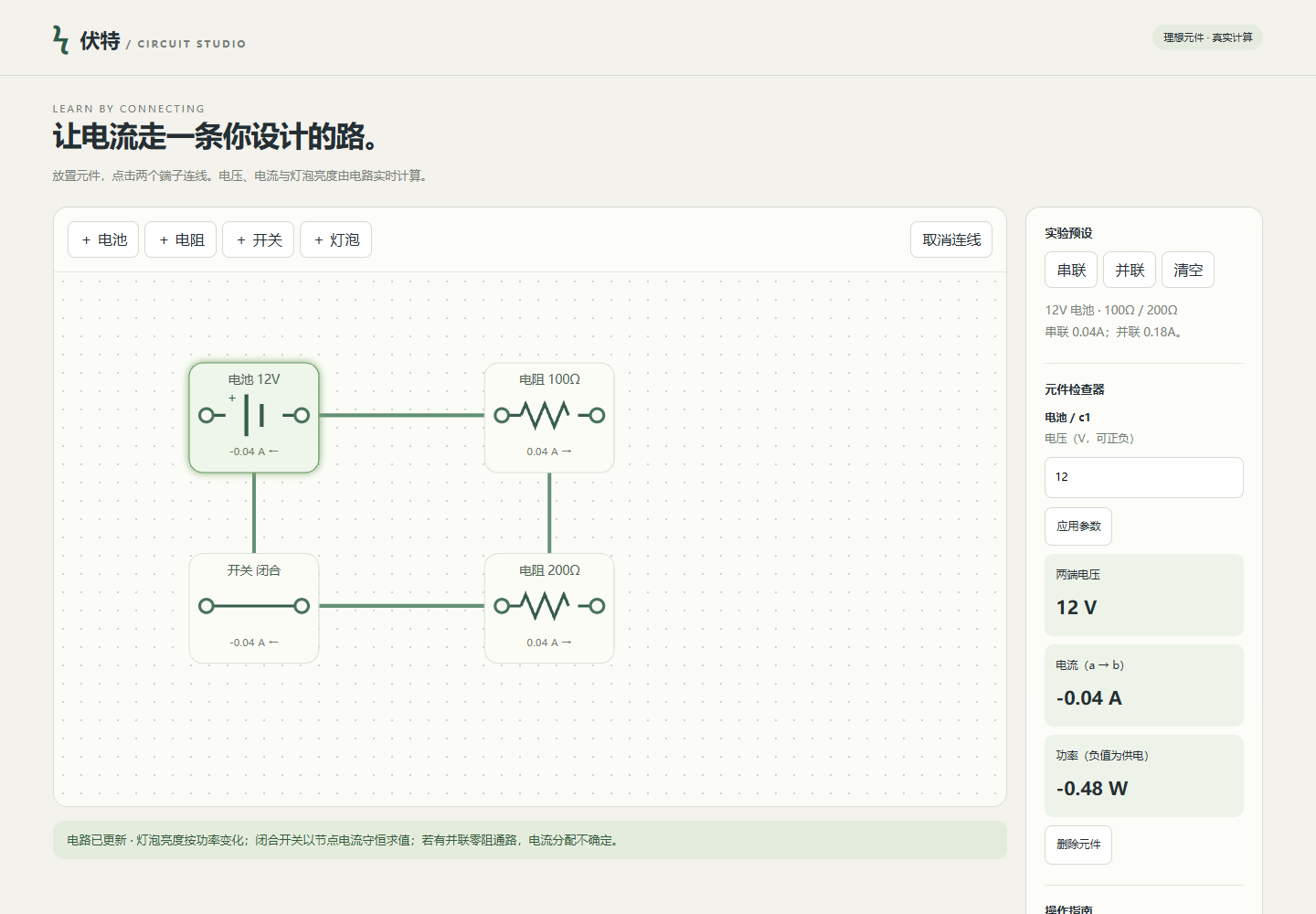Load the 串联 preset
This screenshot has height=914, width=1316.
point(1071,270)
